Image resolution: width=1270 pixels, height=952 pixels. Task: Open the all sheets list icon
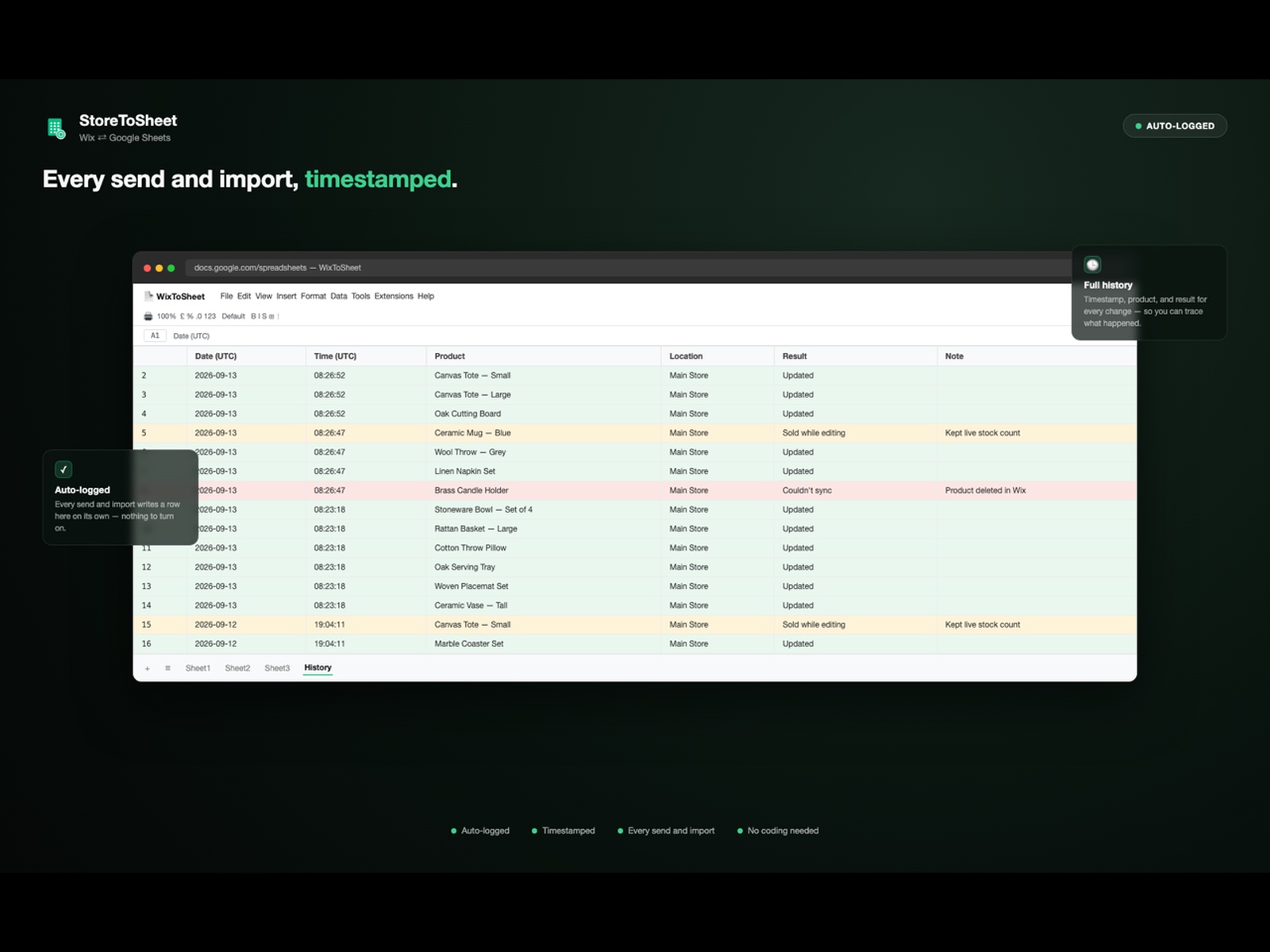[167, 668]
